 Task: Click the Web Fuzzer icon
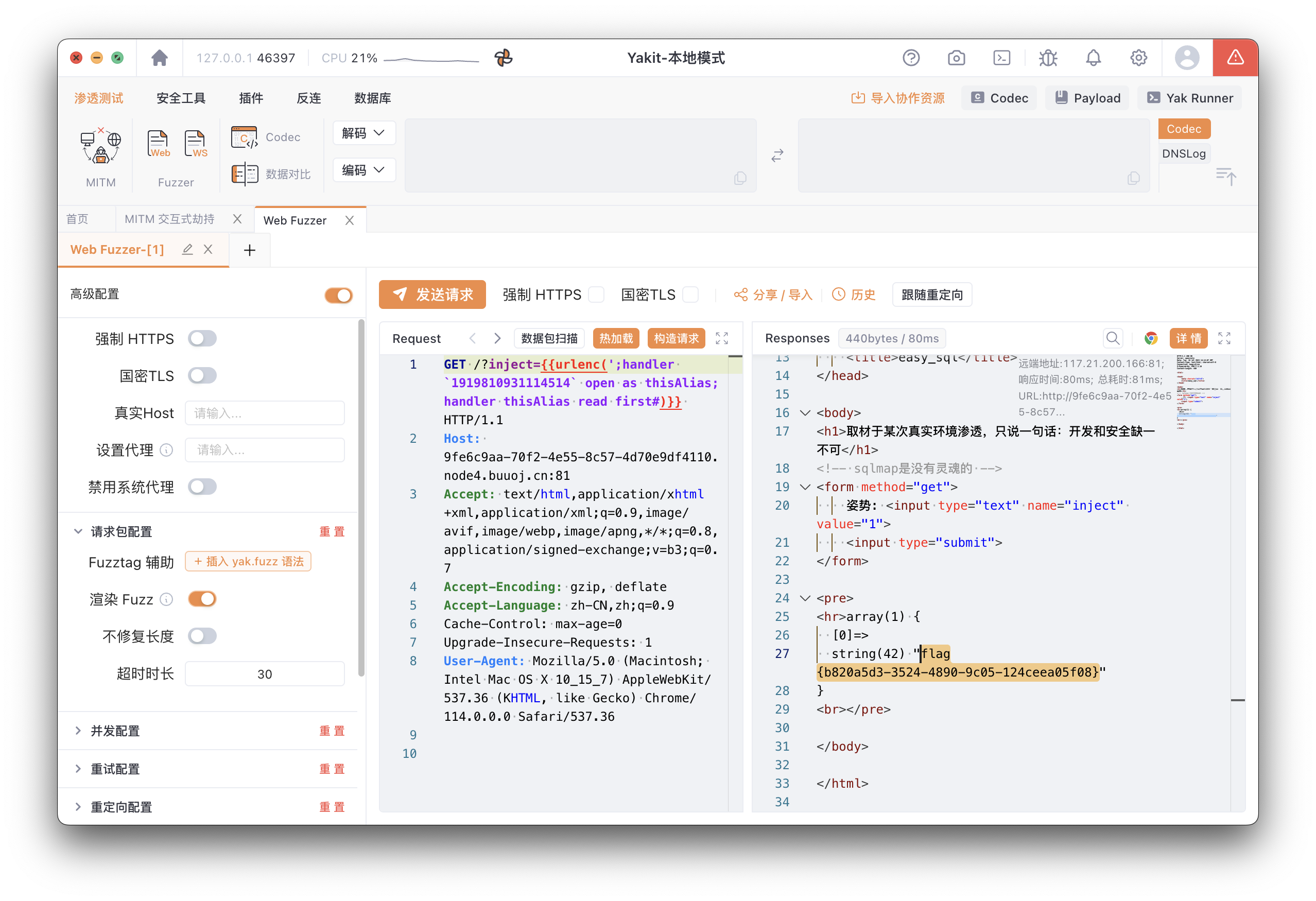[x=158, y=143]
